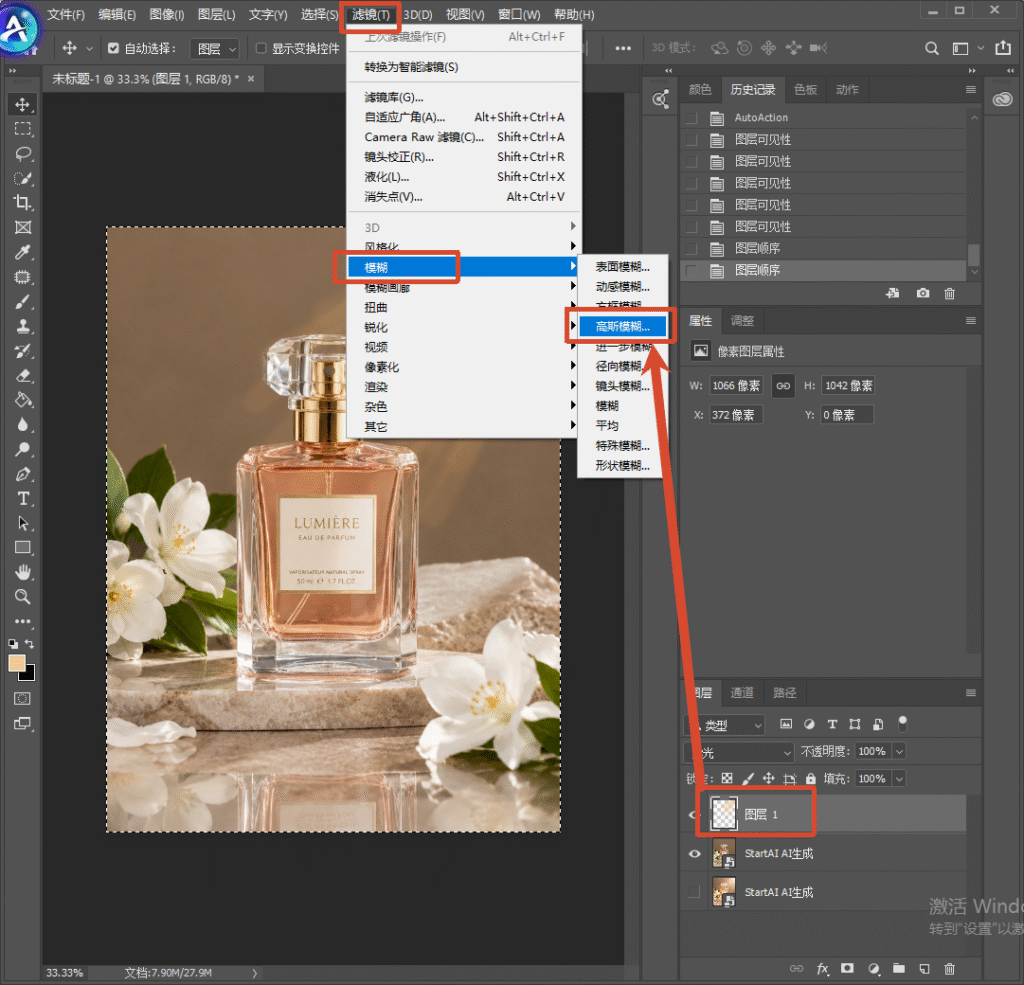Open the 图像(I) menu
This screenshot has width=1024, height=985.
point(167,14)
